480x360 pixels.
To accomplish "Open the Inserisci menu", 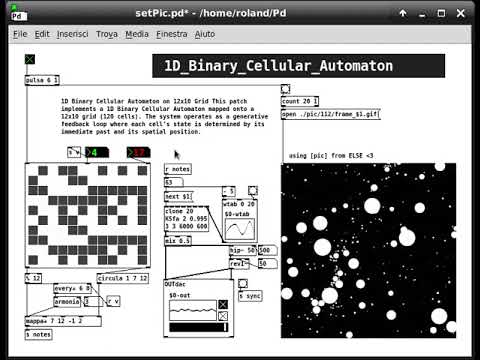I will (x=72, y=34).
